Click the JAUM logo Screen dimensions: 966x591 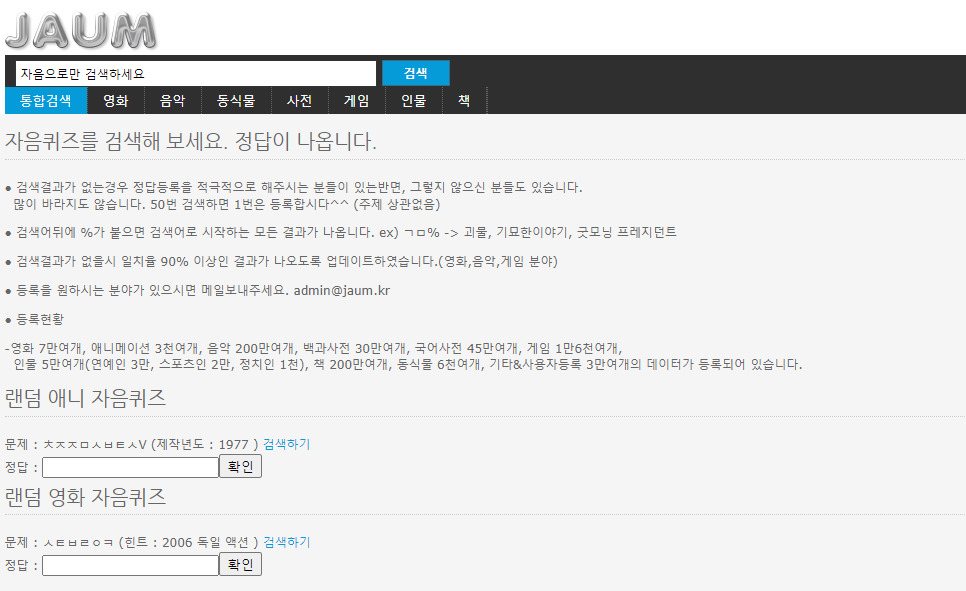pyautogui.click(x=81, y=30)
